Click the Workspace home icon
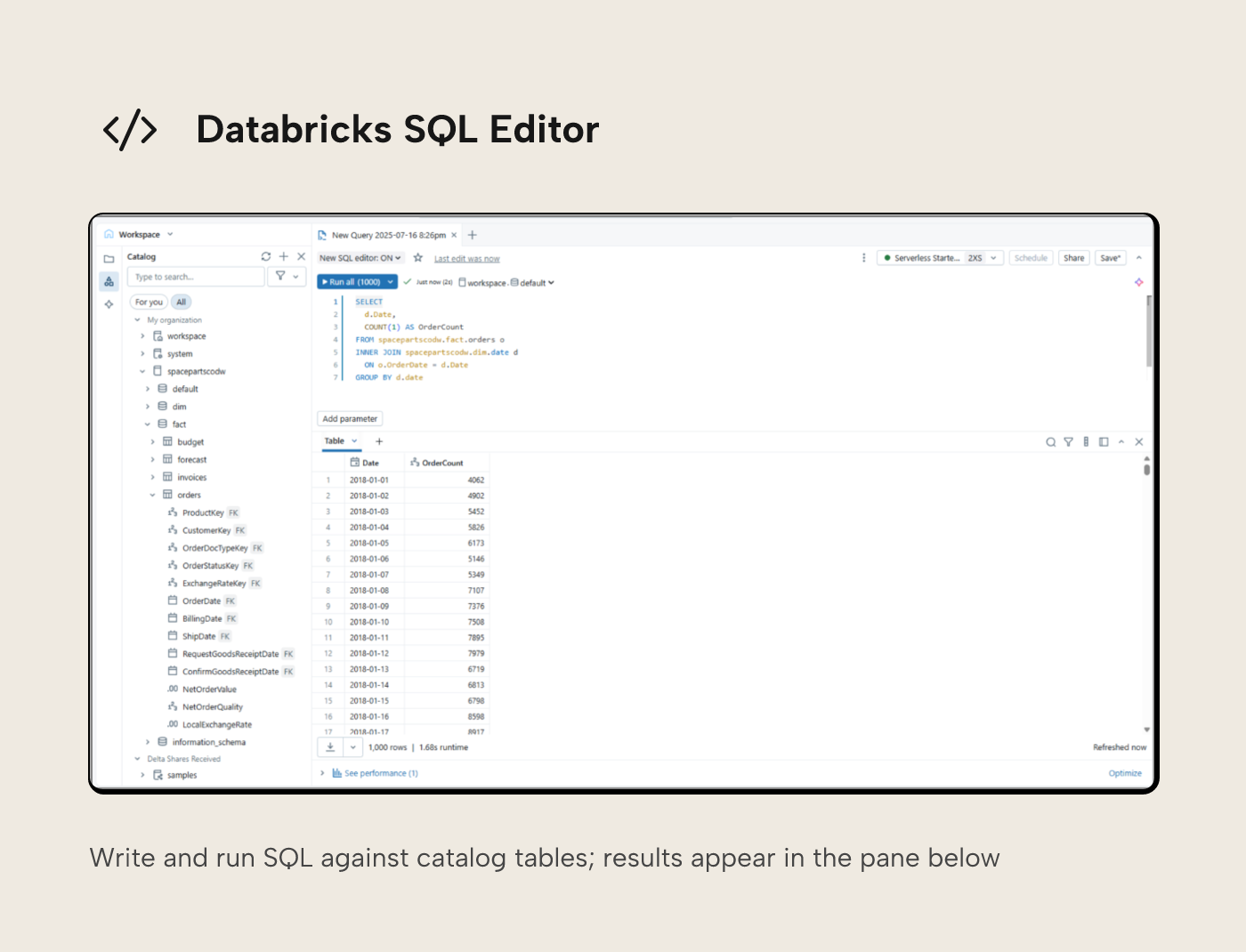The width and height of the screenshot is (1246, 952). point(109,235)
